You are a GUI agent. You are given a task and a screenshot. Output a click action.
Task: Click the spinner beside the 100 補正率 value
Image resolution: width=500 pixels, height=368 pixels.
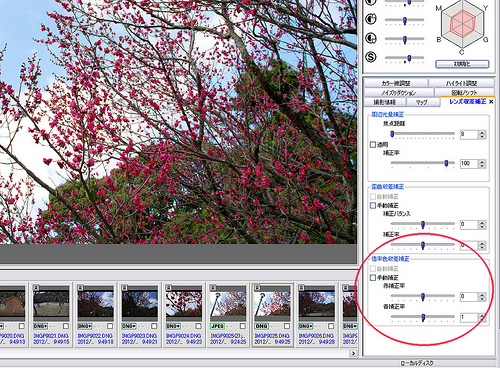[482, 163]
